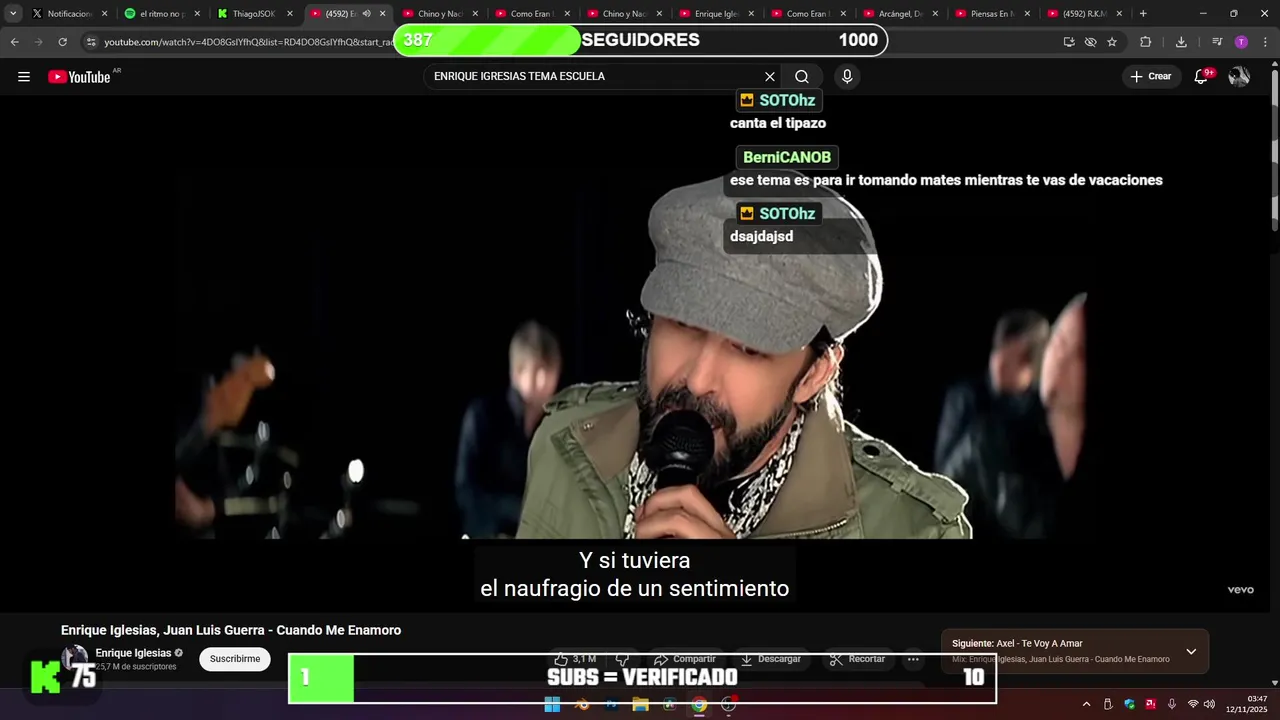Click the video title Cuando Me Enamoro

pyautogui.click(x=231, y=630)
